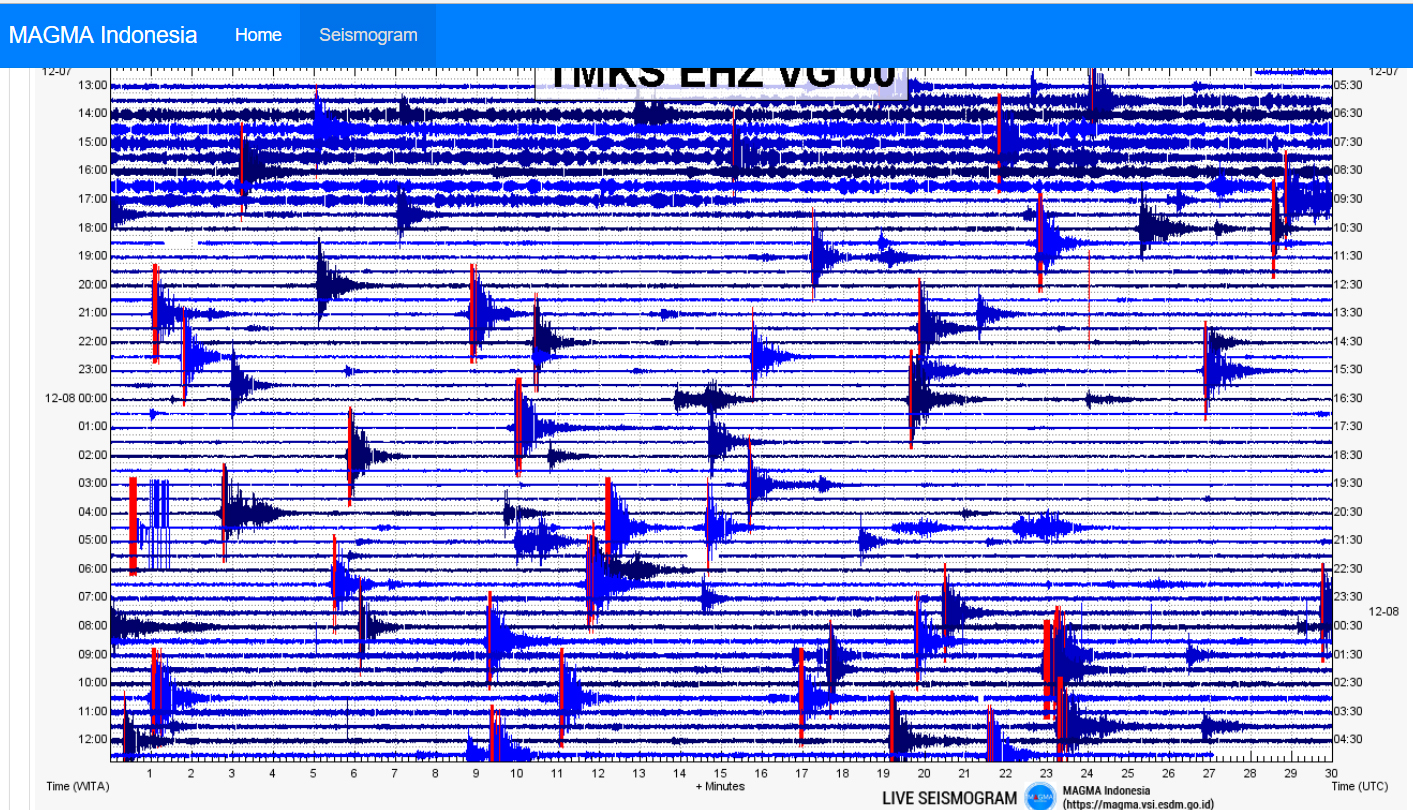Image resolution: width=1413 pixels, height=810 pixels.
Task: Click the 15:30 UTC time label
Action: tap(1349, 370)
